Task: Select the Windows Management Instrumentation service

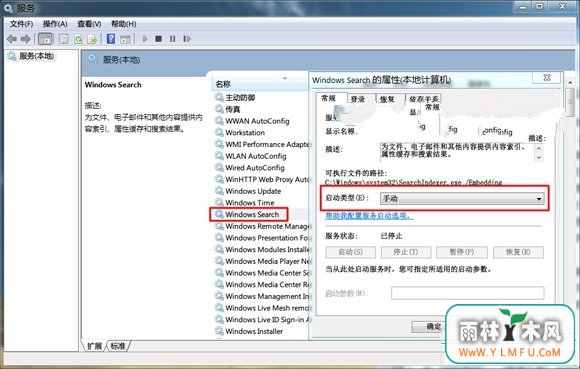Action: point(267,296)
